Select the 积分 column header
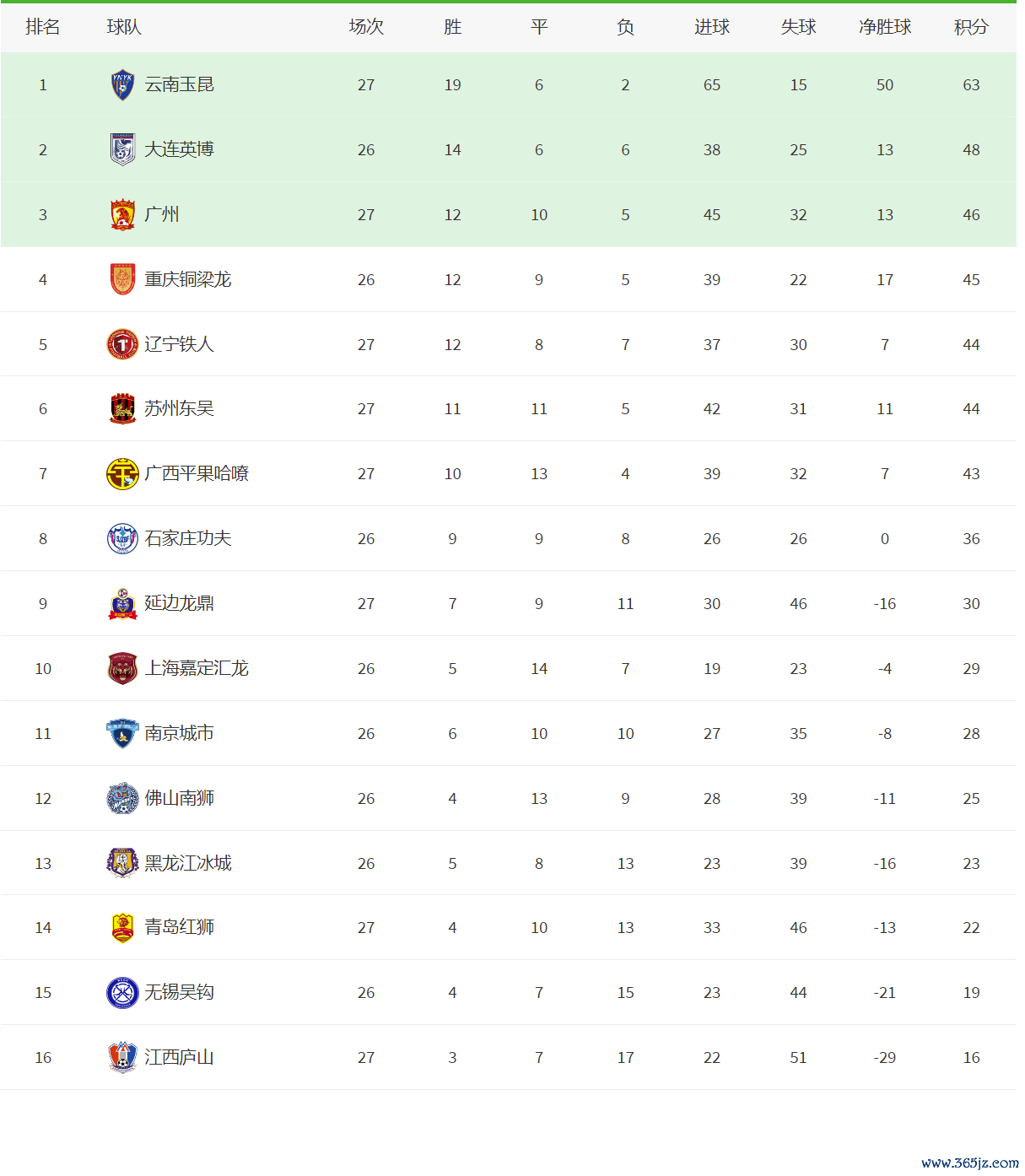 (971, 27)
